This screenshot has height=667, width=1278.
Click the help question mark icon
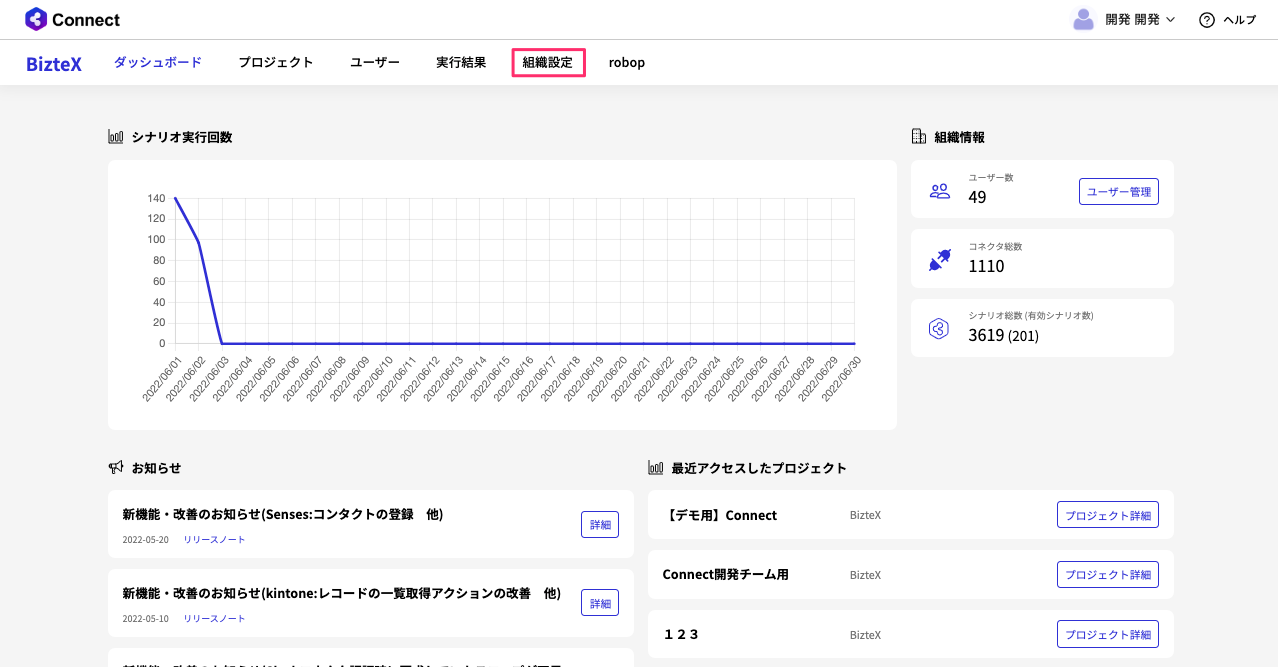[1207, 20]
